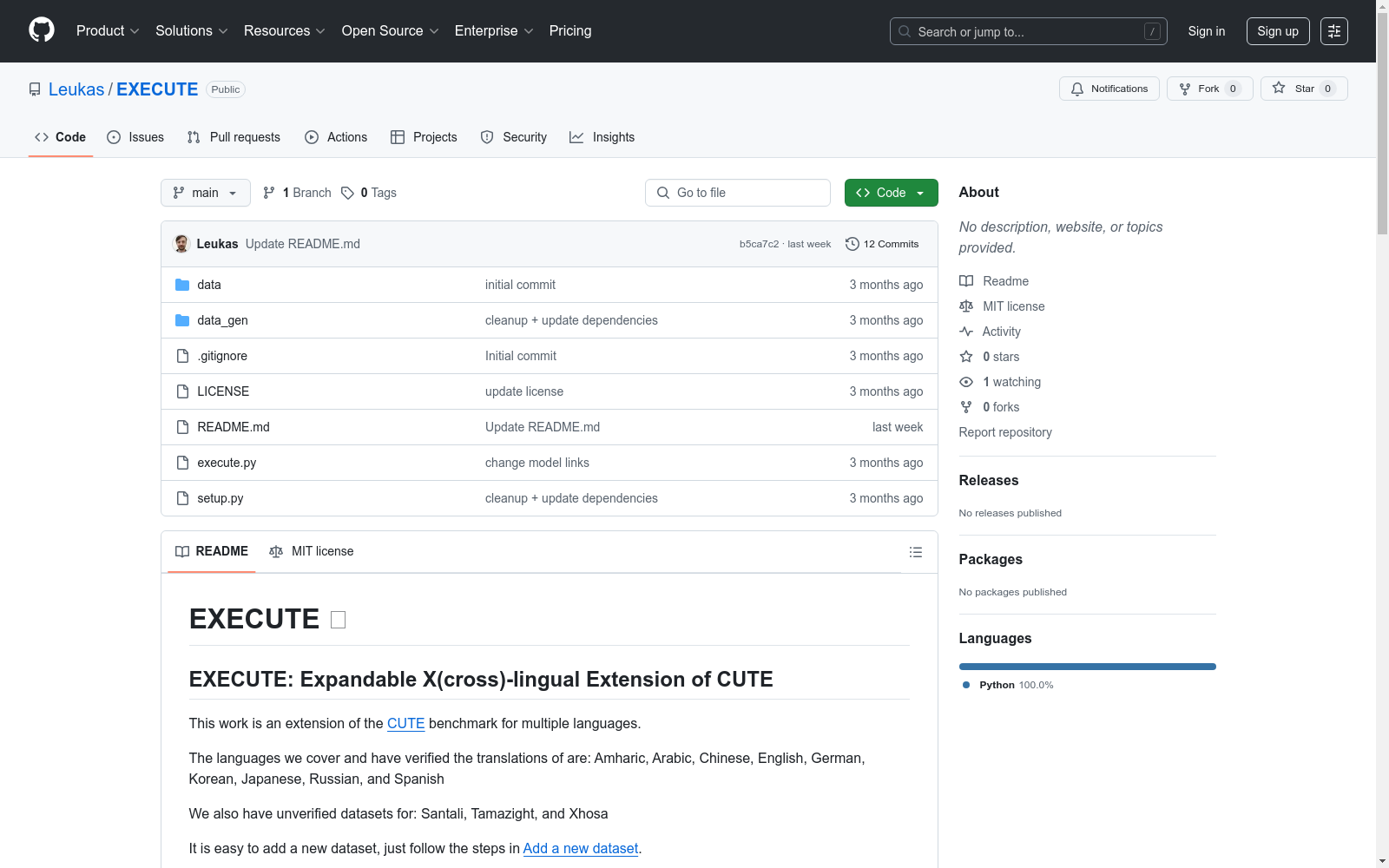The height and width of the screenshot is (868, 1389).
Task: Click the Leukas avatar thumbnail
Action: tap(182, 244)
